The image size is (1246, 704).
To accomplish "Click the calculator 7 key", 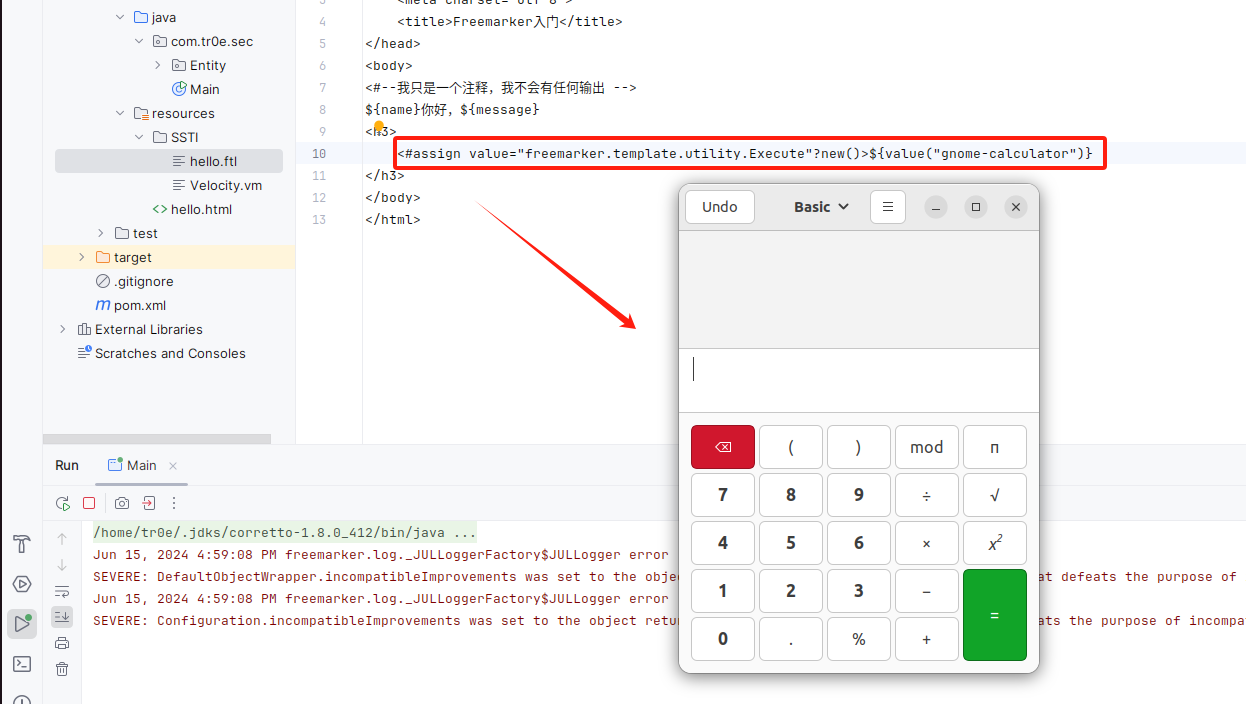I will 723,495.
